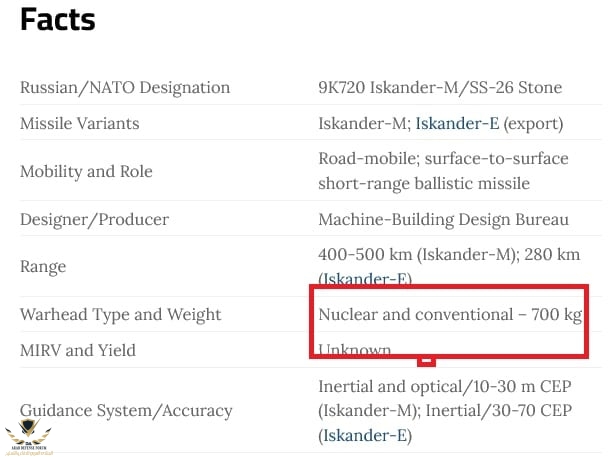Select the Warhead Type and Weight label
The width and height of the screenshot is (615, 457).
click(121, 315)
